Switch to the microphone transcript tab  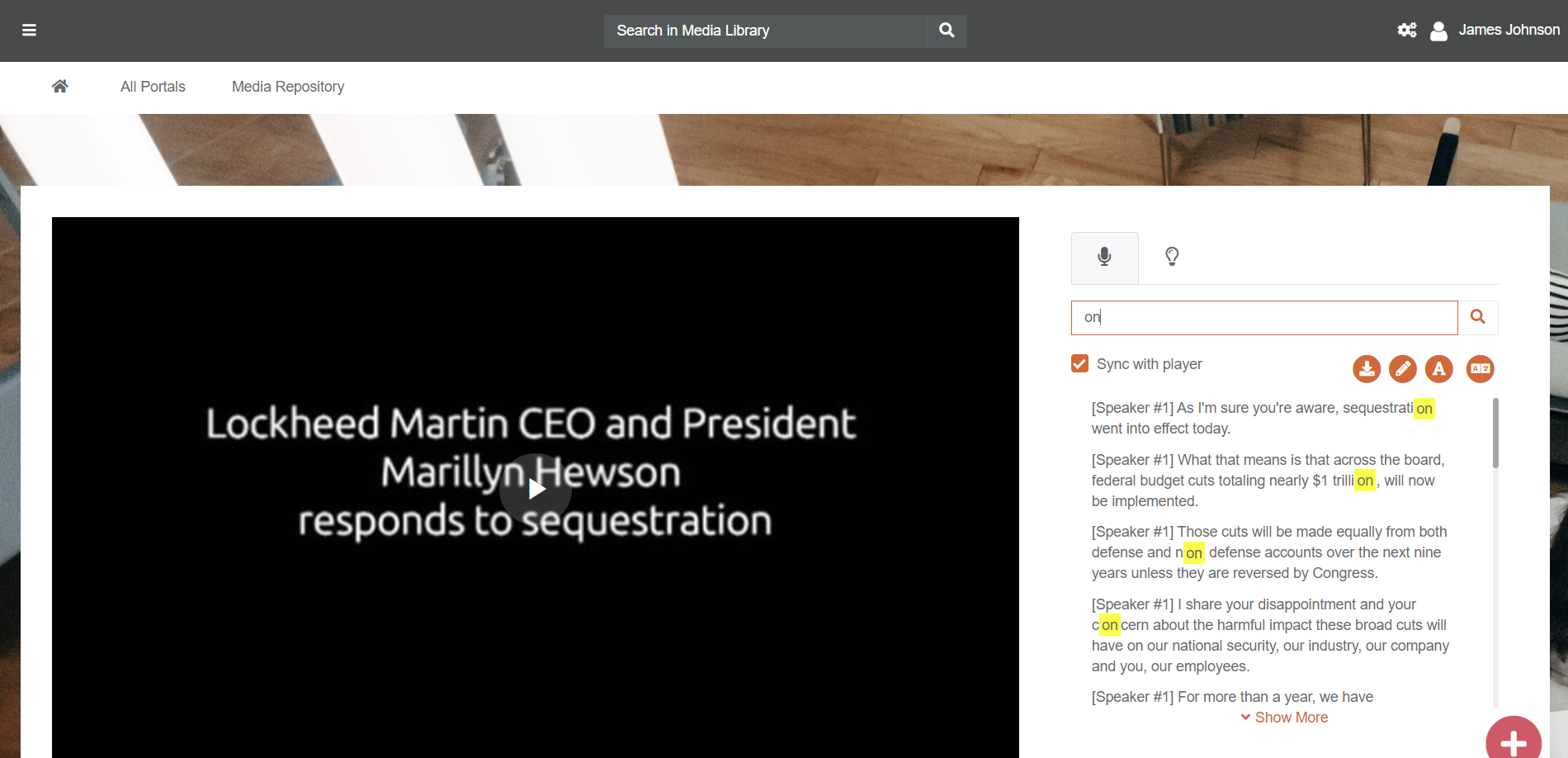pyautogui.click(x=1104, y=257)
